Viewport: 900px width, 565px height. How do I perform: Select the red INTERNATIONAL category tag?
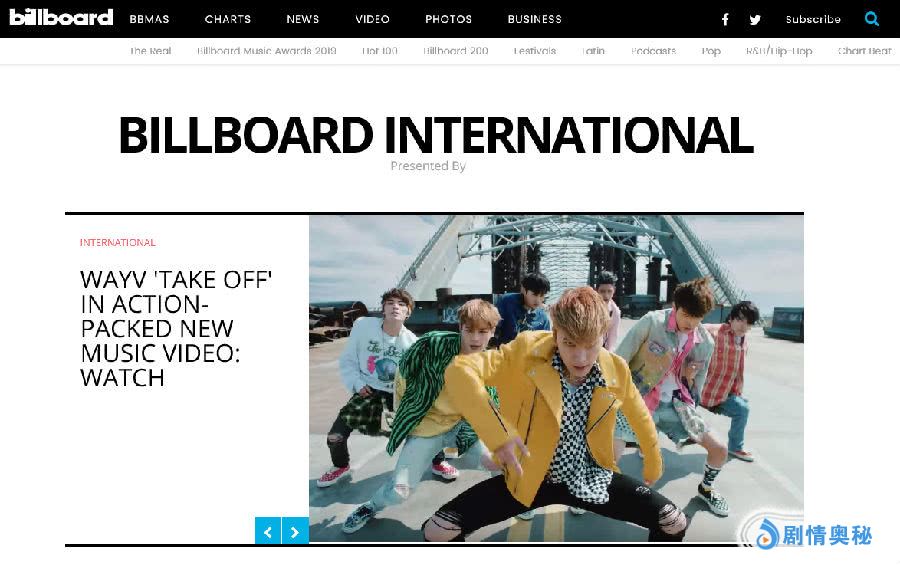[x=118, y=242]
